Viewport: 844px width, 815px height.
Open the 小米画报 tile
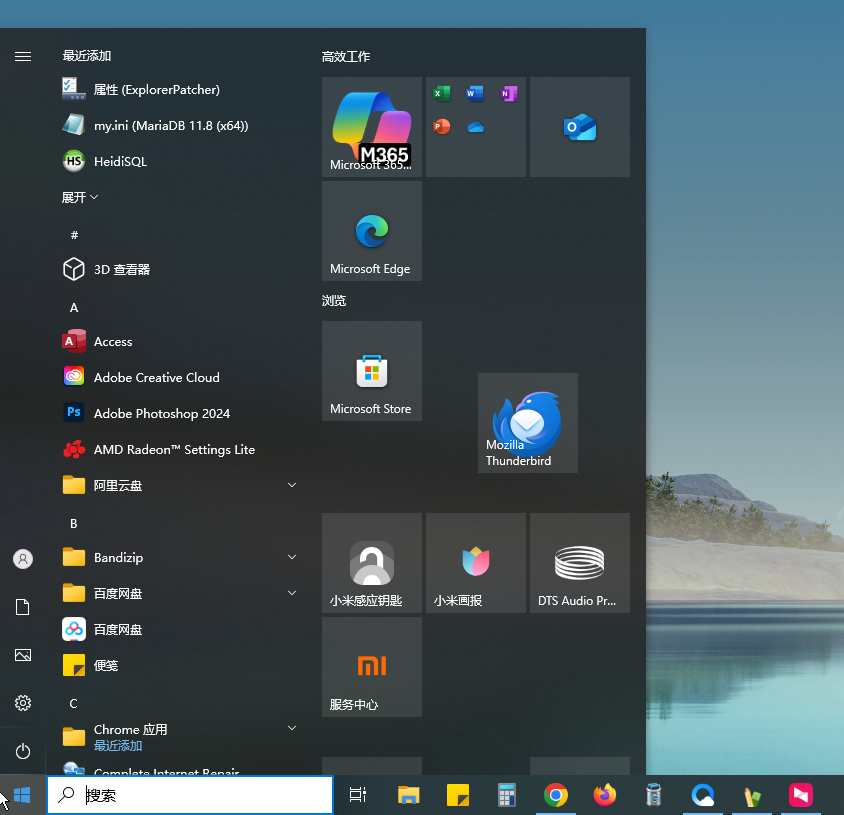pyautogui.click(x=476, y=563)
